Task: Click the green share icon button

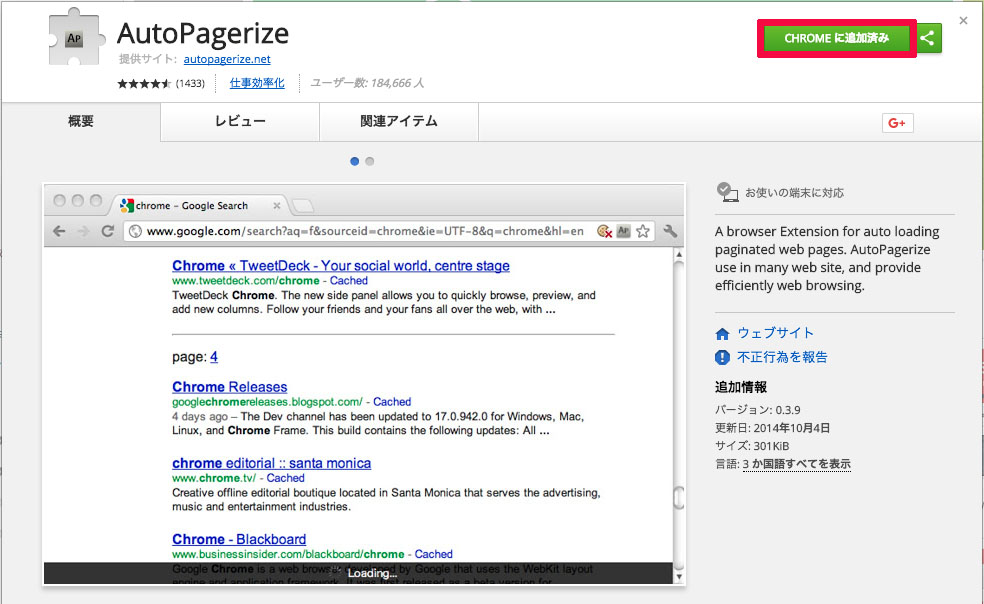Action: pos(928,38)
